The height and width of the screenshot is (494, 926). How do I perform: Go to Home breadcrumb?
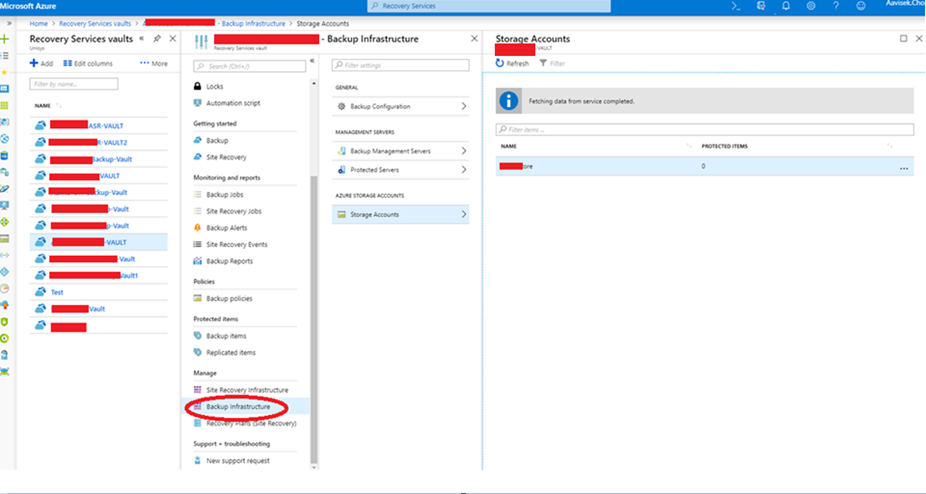38,24
